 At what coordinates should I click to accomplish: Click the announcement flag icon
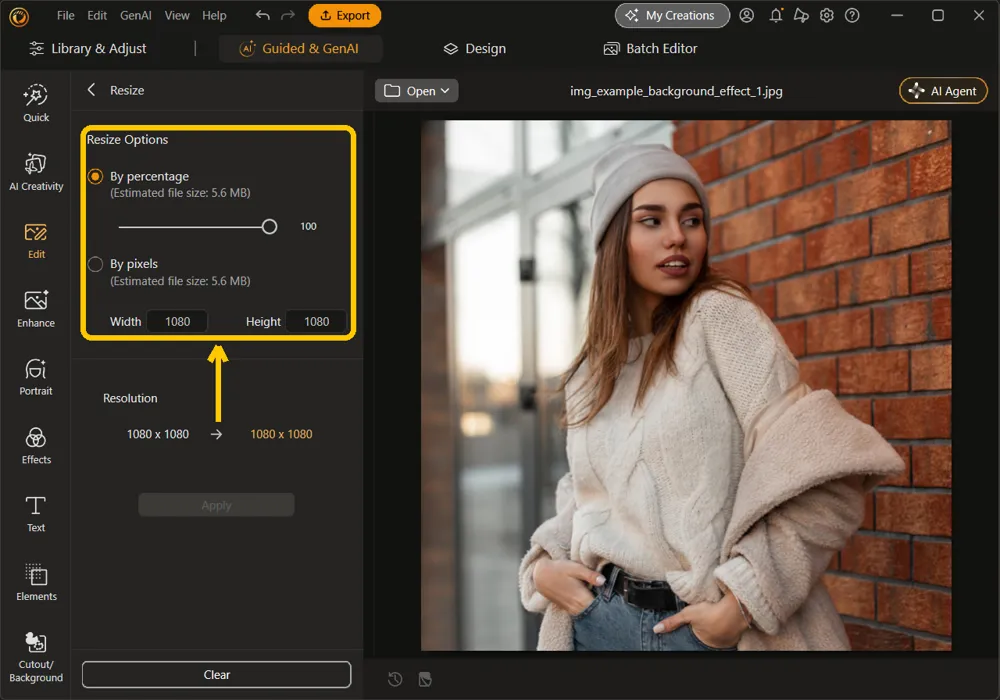coord(801,15)
